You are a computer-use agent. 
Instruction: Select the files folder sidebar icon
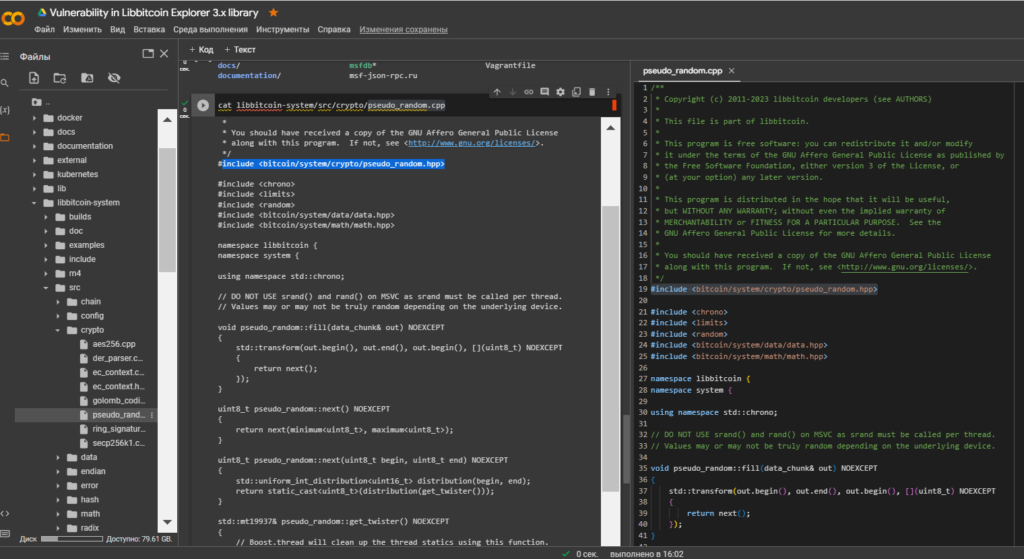[x=5, y=137]
